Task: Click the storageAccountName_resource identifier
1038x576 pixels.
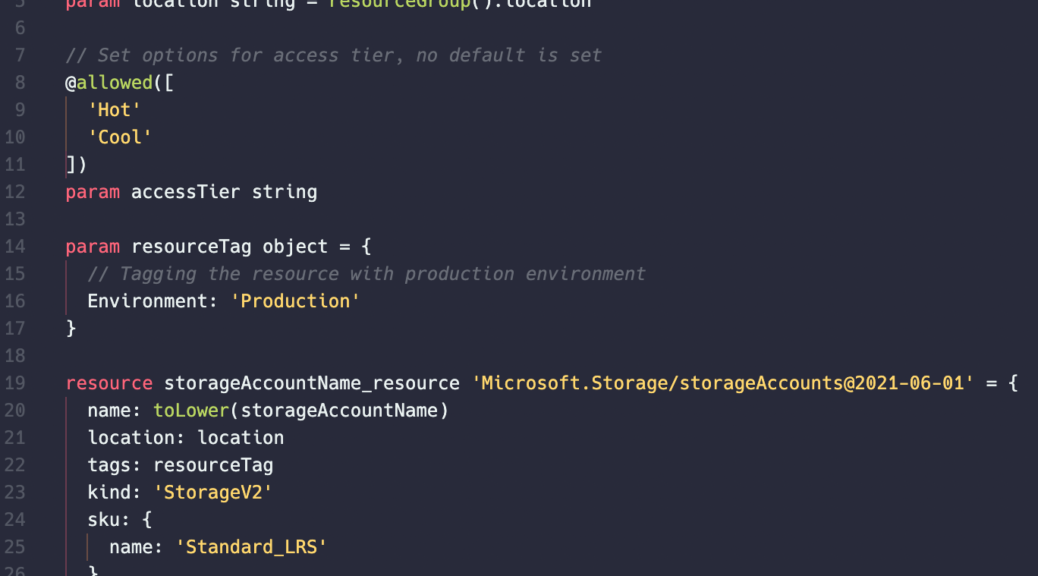Action: (312, 383)
